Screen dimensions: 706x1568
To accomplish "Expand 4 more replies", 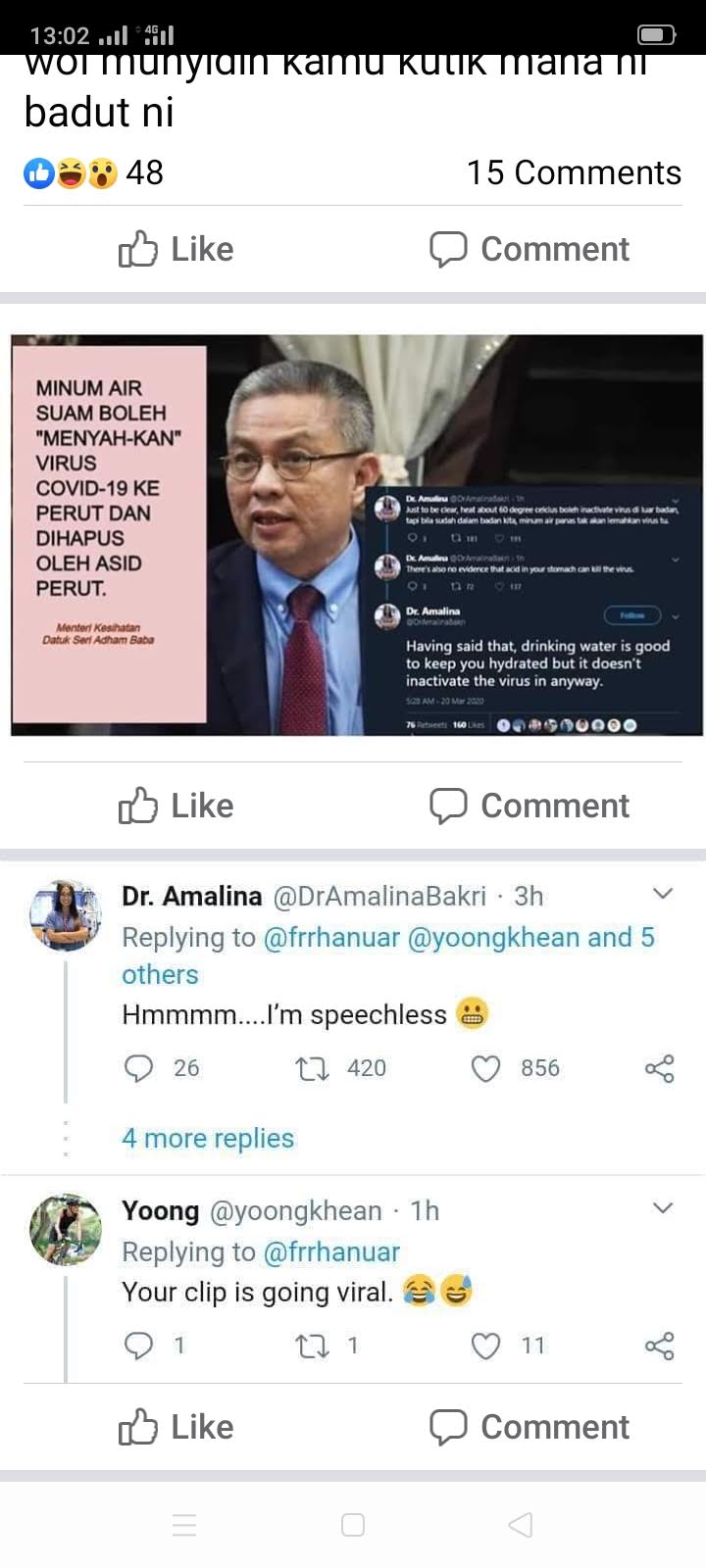I will pyautogui.click(x=208, y=1138).
